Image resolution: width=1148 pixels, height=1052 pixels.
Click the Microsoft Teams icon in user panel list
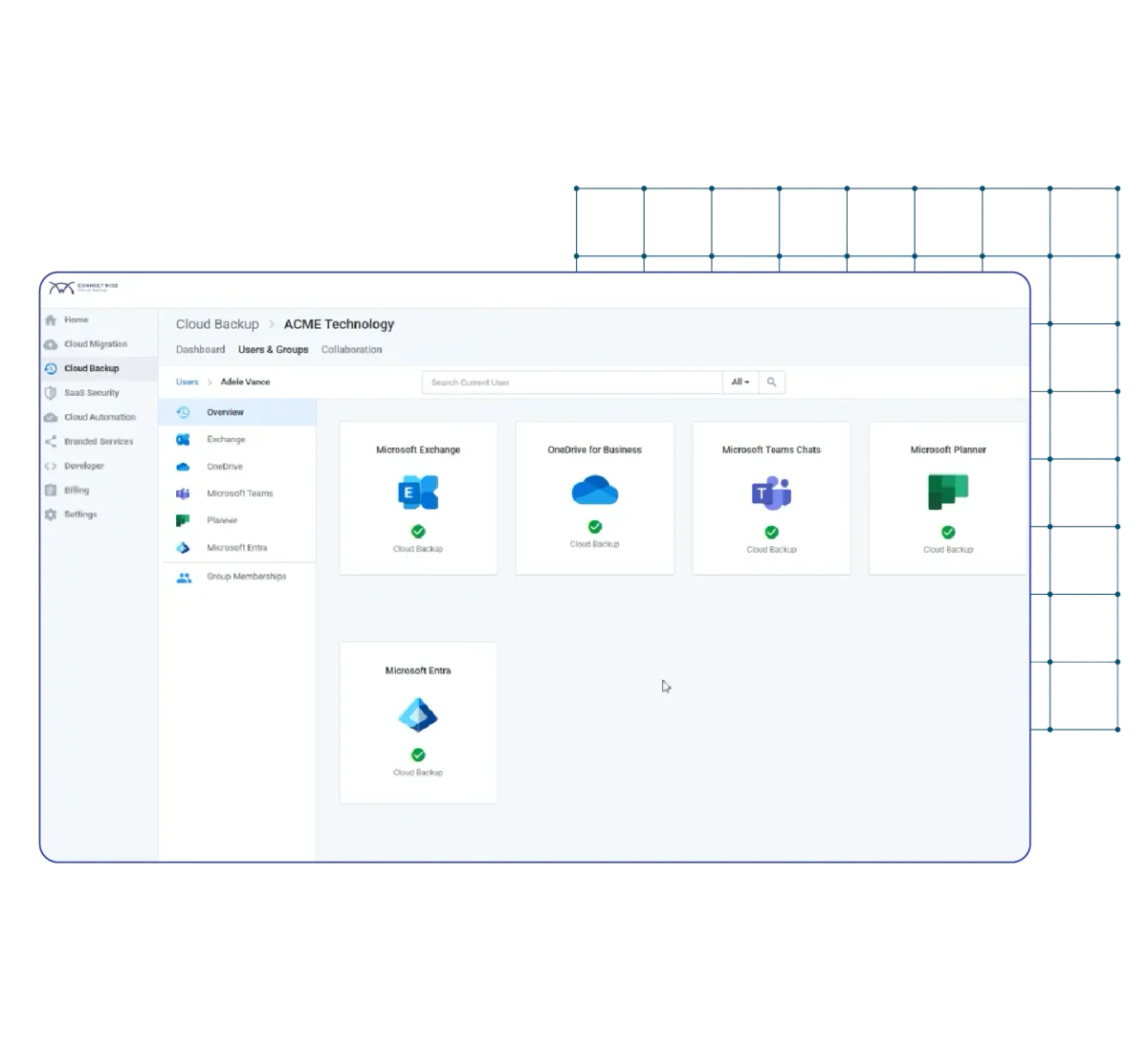pos(183,493)
